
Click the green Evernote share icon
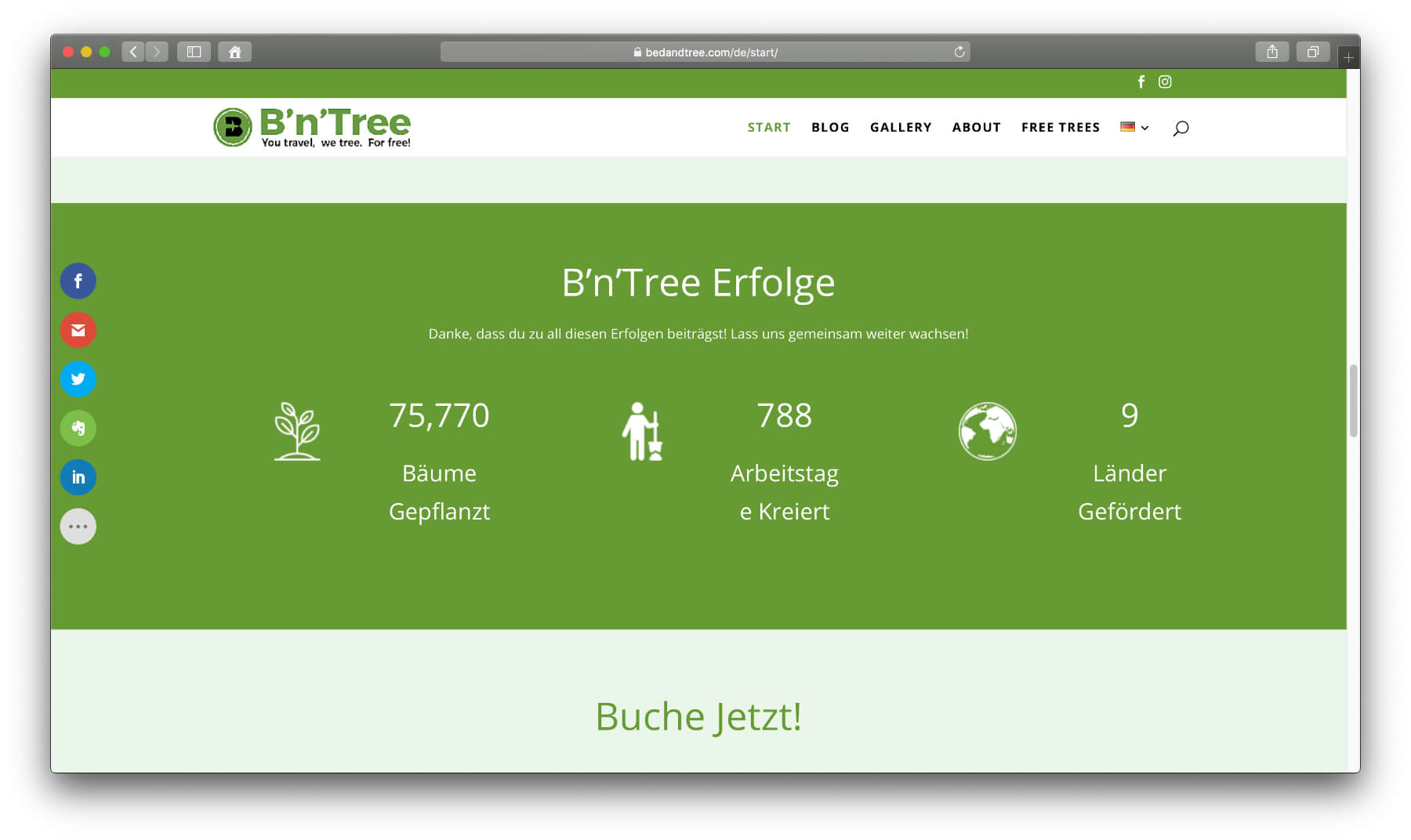coord(78,429)
